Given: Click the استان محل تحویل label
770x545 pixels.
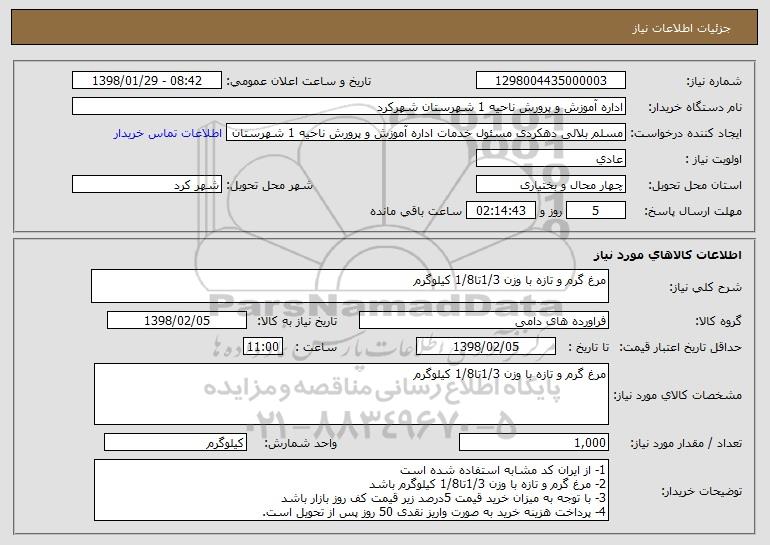Looking at the screenshot, I should [x=695, y=185].
